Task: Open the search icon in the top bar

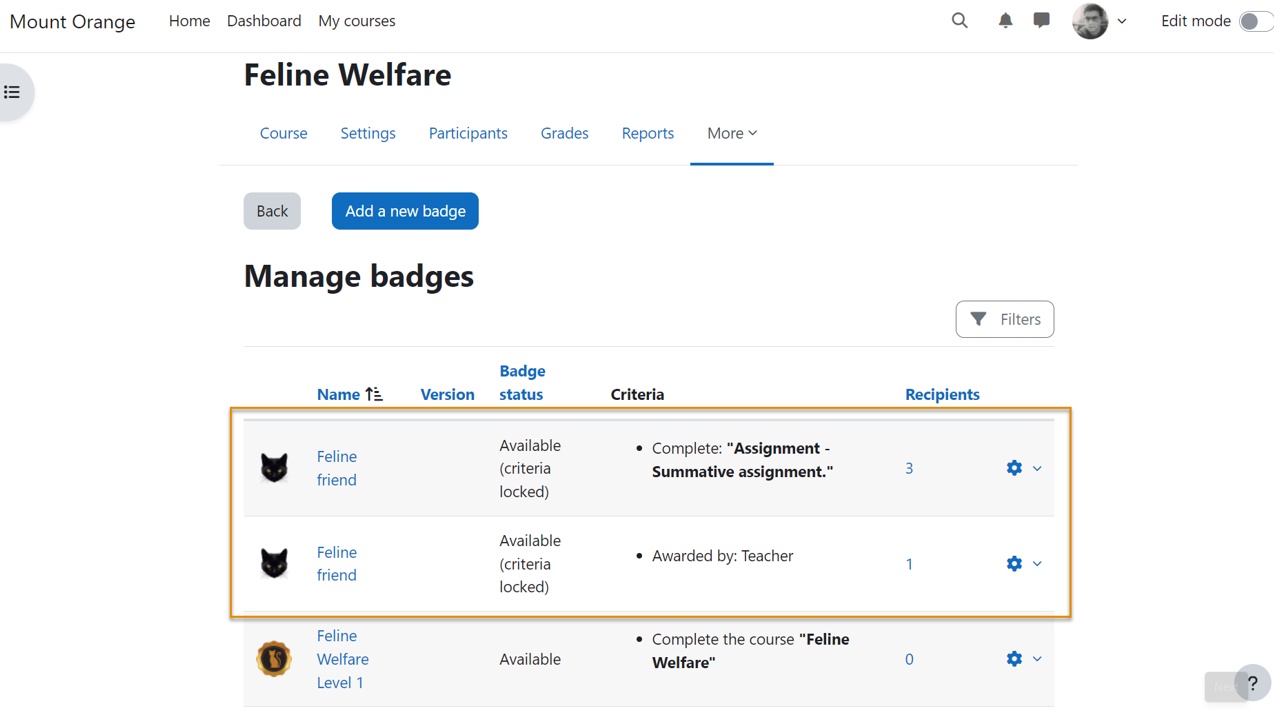Action: point(959,20)
